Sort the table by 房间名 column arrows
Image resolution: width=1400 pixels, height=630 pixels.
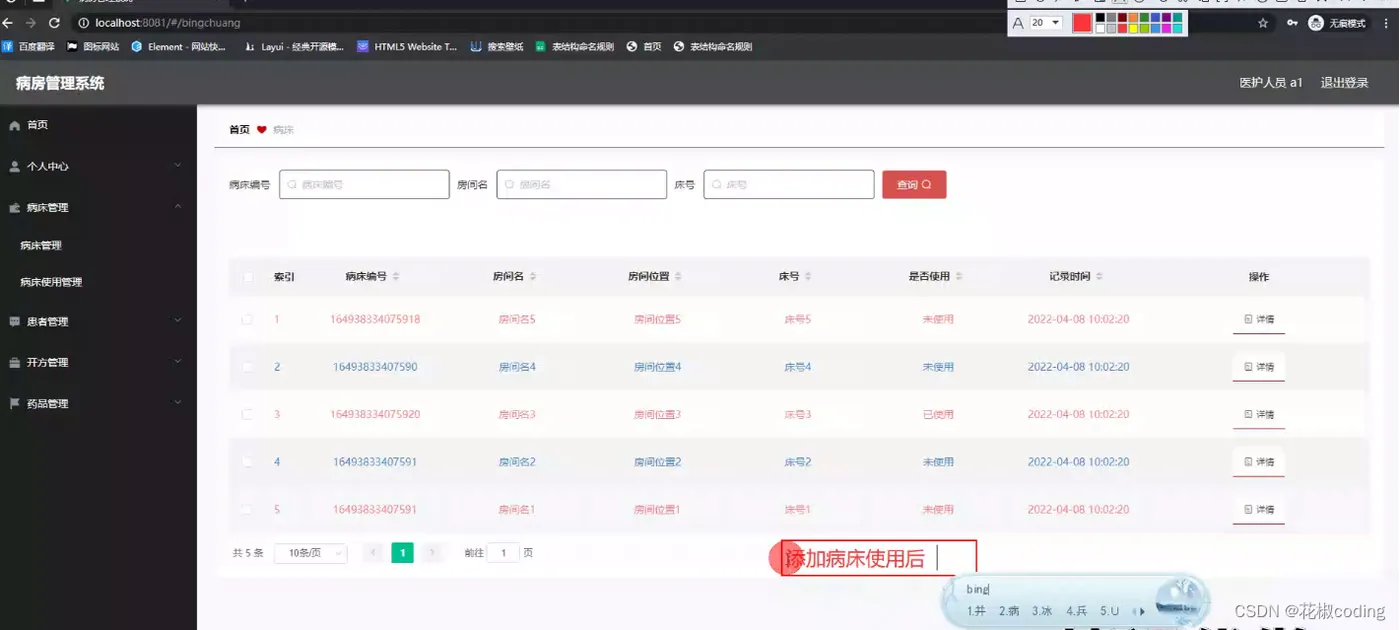(533, 277)
